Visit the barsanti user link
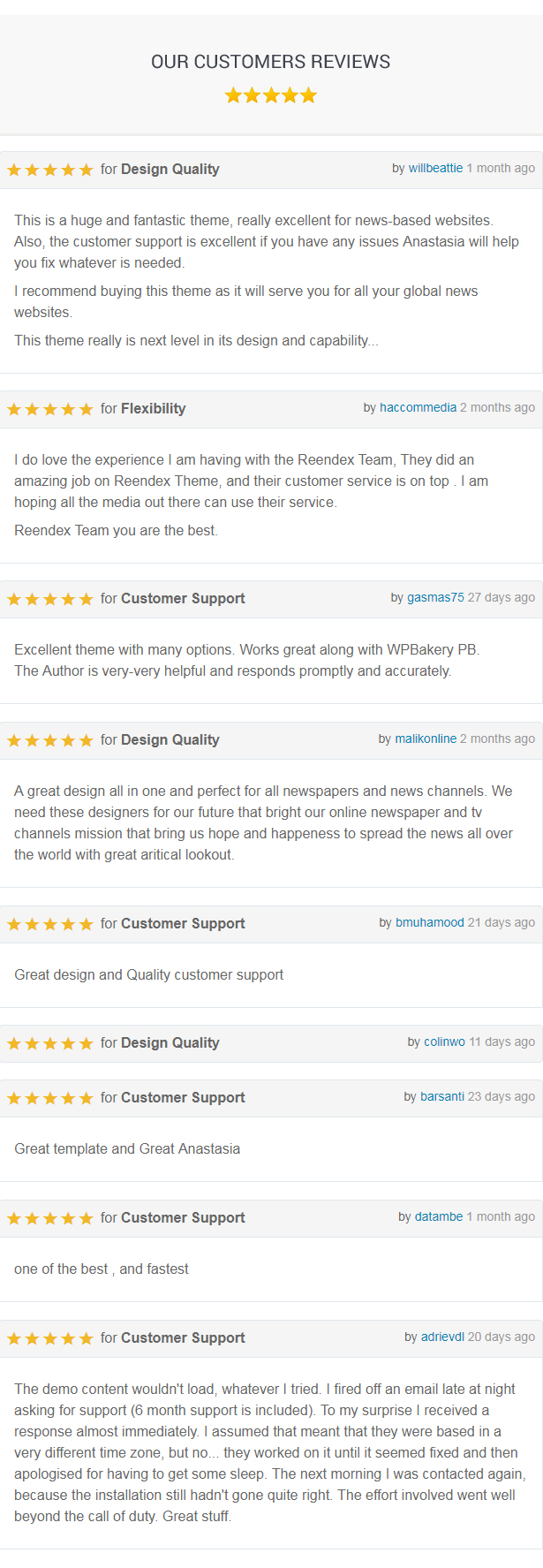Screen dimensions: 543x1568 click(441, 1096)
